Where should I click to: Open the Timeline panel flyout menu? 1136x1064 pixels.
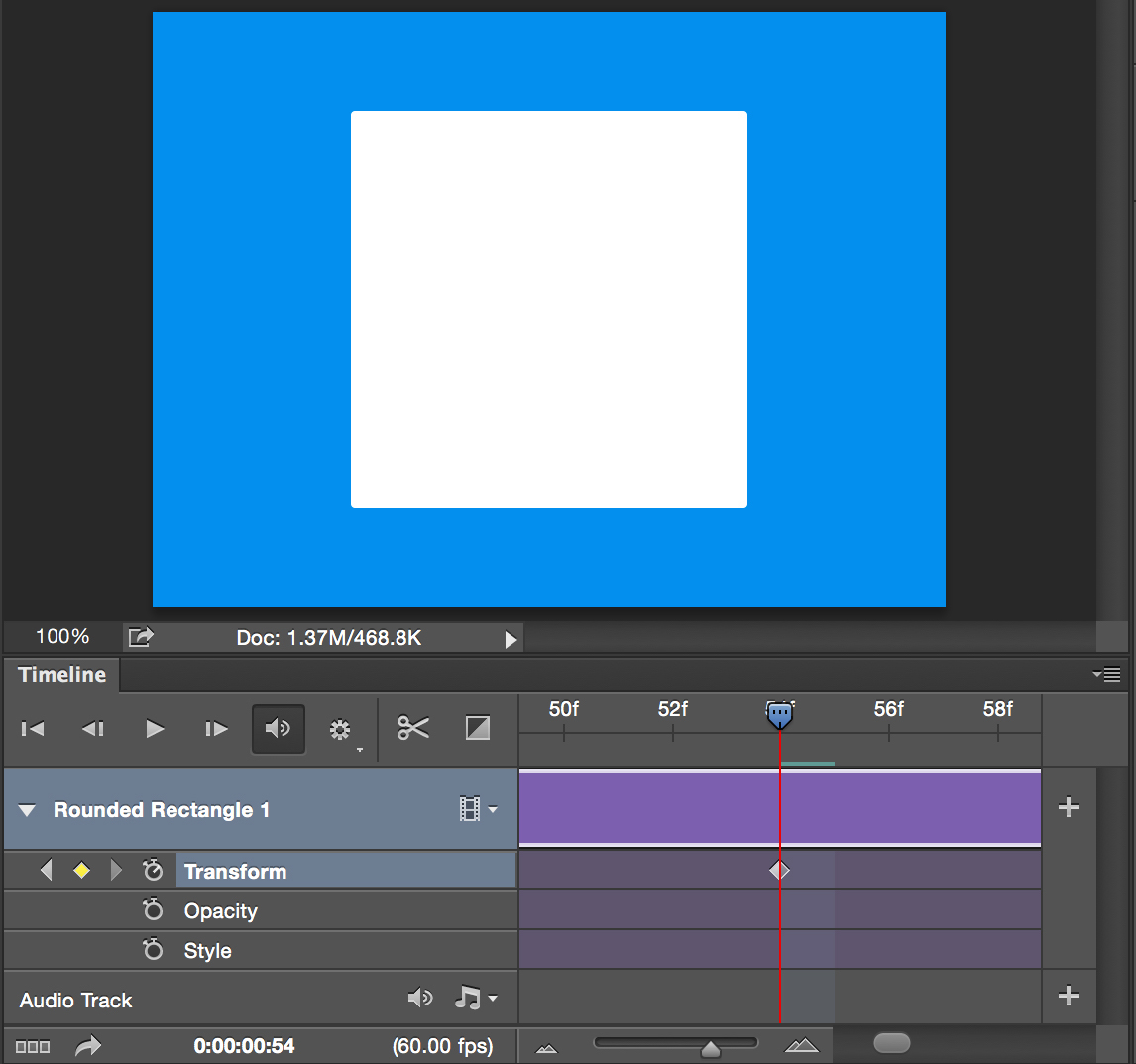pyautogui.click(x=1106, y=675)
